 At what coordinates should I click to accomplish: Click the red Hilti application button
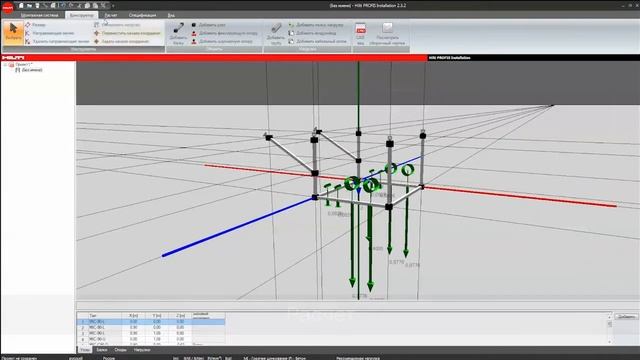[8, 7]
